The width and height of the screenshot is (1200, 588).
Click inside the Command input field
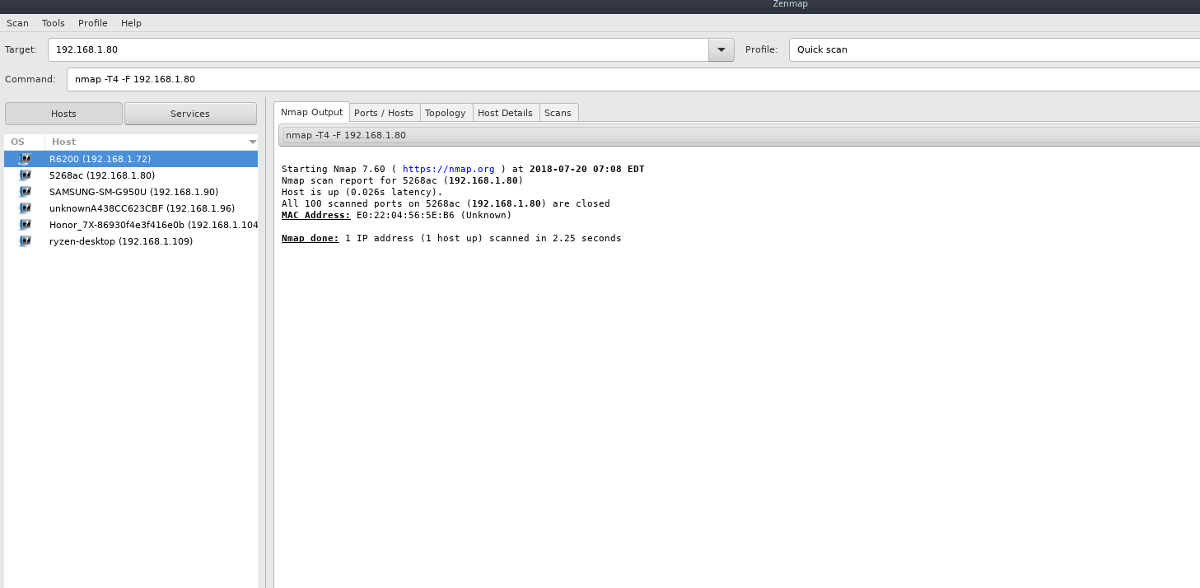(300, 79)
